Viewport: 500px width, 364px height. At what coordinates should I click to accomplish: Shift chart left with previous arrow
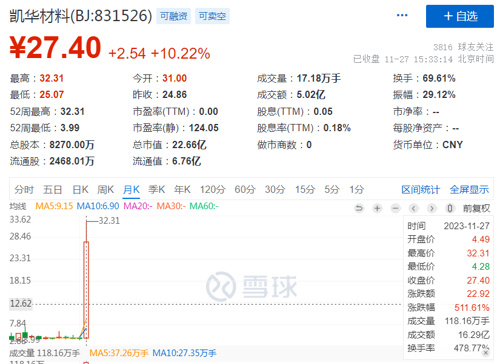414,208
